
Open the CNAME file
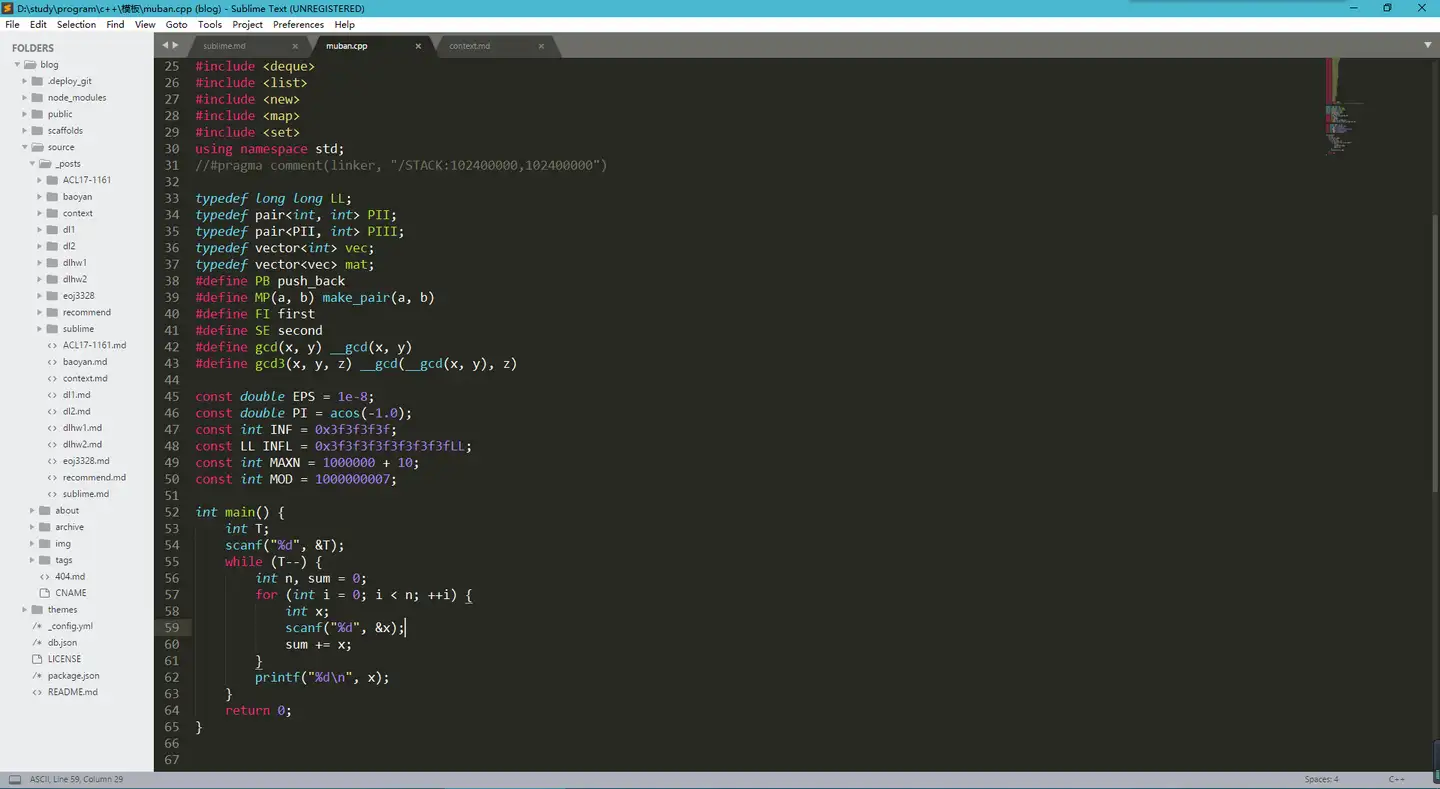point(71,593)
